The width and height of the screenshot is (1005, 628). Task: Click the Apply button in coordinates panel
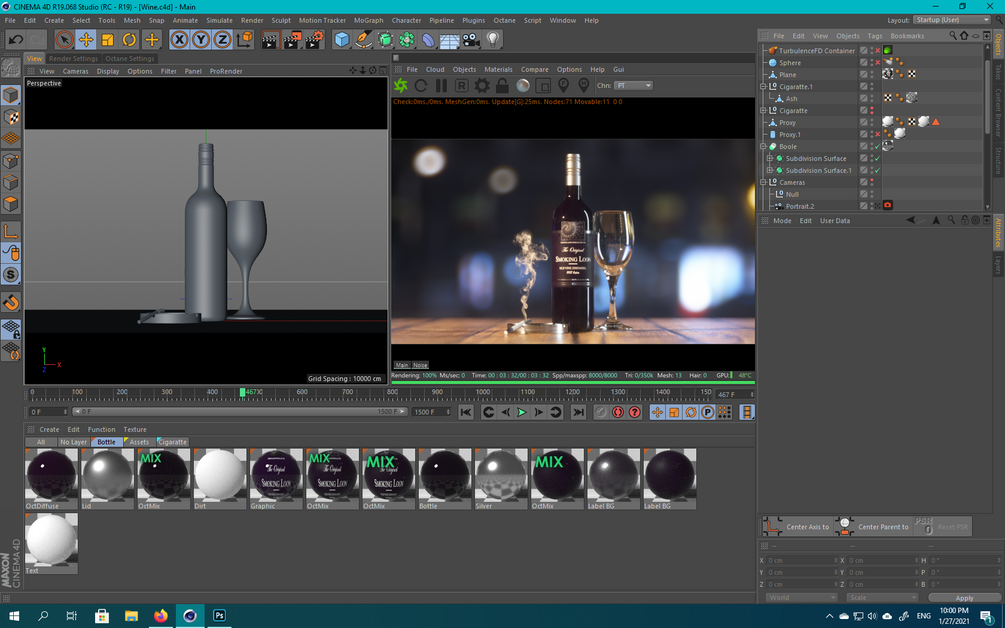(x=964, y=598)
